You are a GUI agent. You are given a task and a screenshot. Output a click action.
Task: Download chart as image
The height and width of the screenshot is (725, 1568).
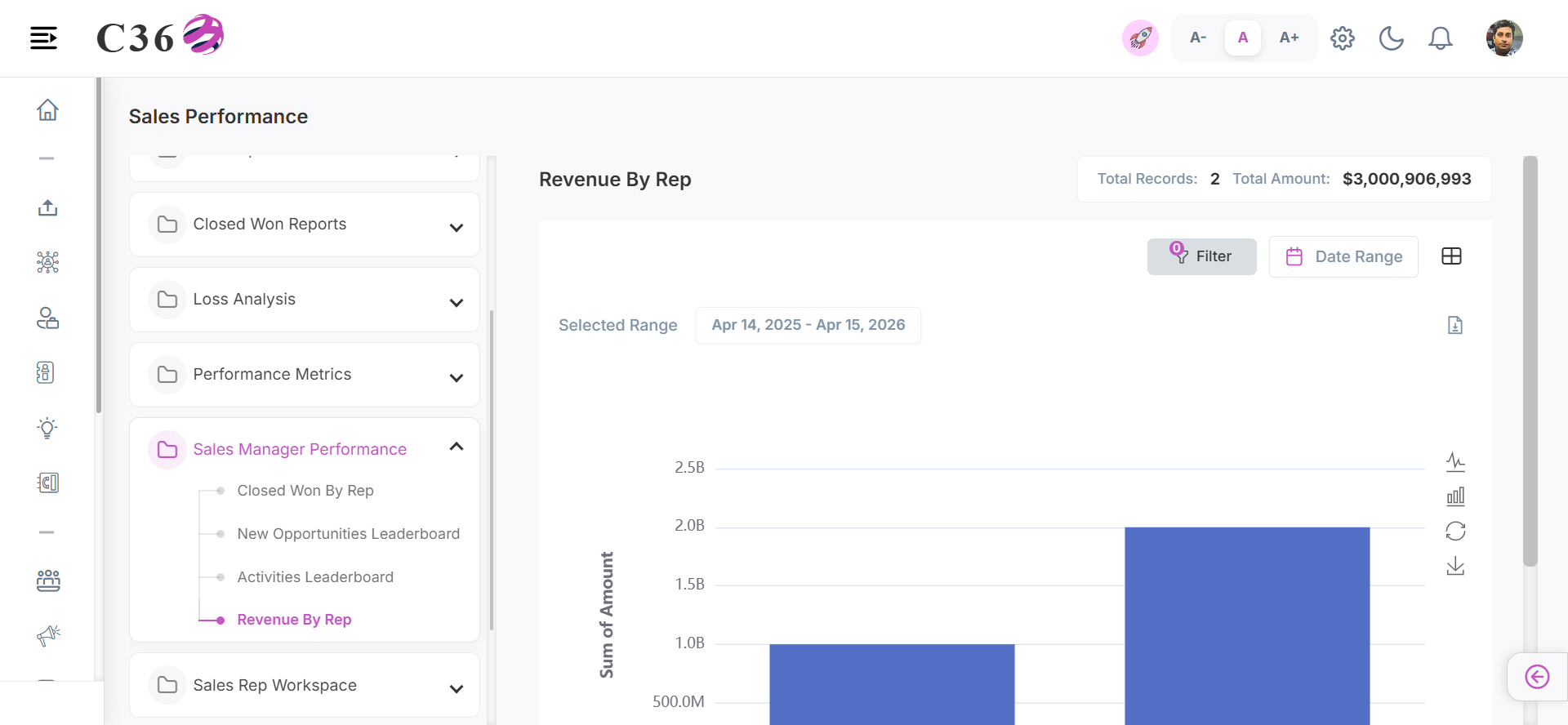(1455, 566)
